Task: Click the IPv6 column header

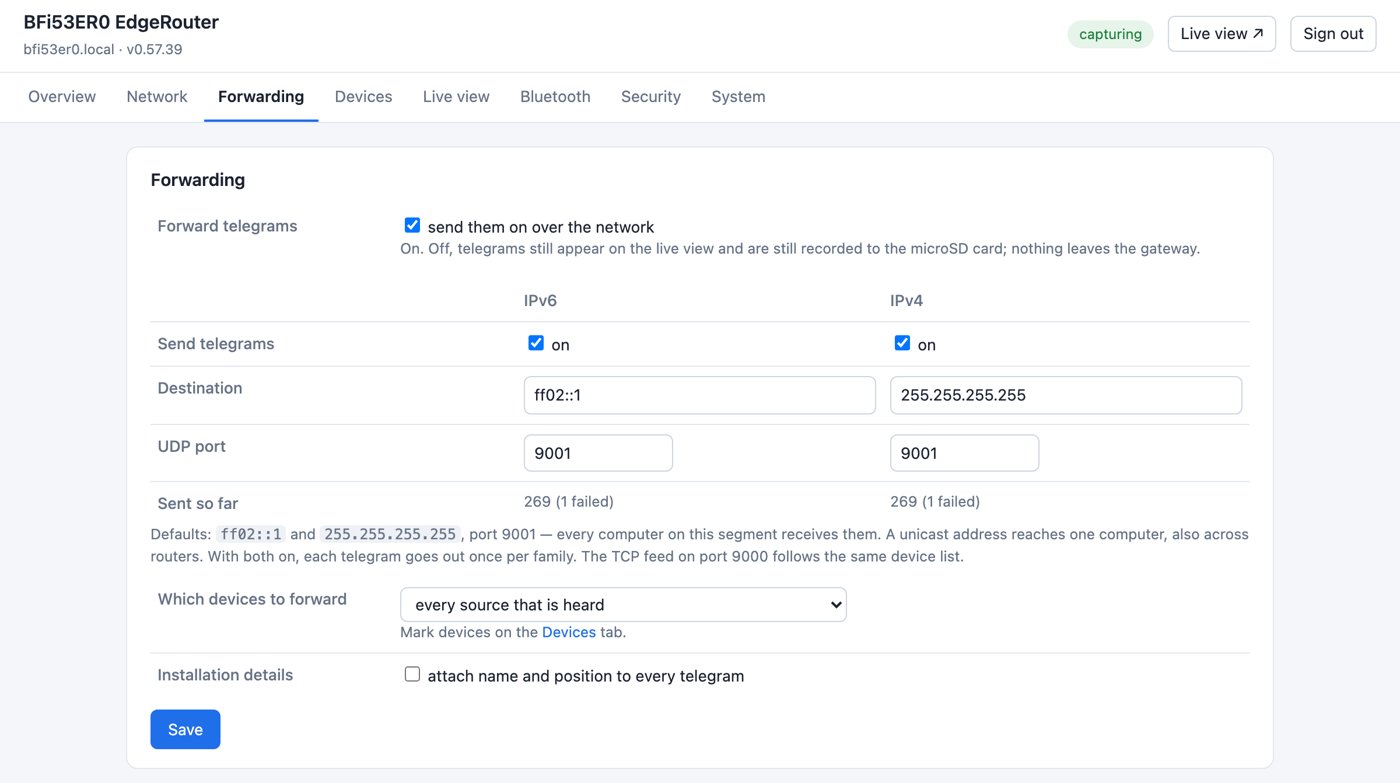Action: point(540,300)
